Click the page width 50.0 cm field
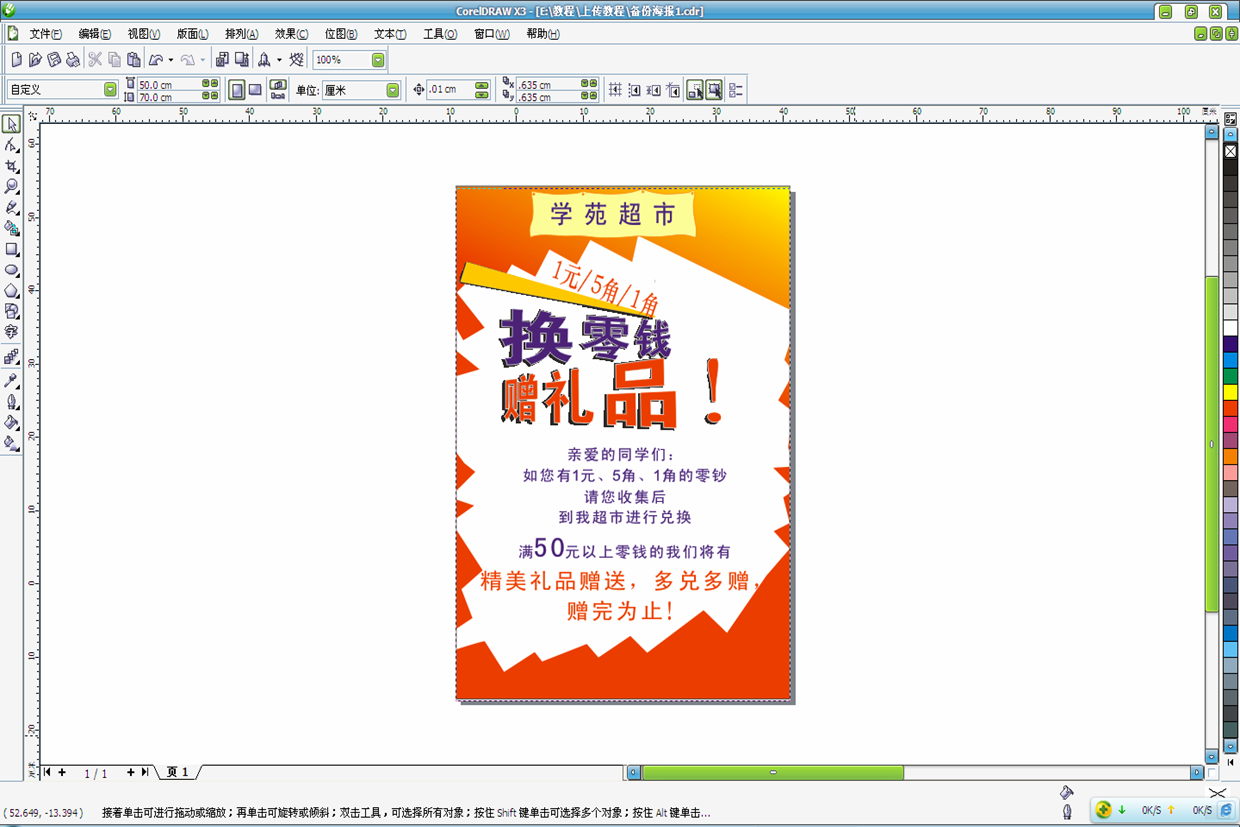This screenshot has width=1240, height=827. [167, 85]
